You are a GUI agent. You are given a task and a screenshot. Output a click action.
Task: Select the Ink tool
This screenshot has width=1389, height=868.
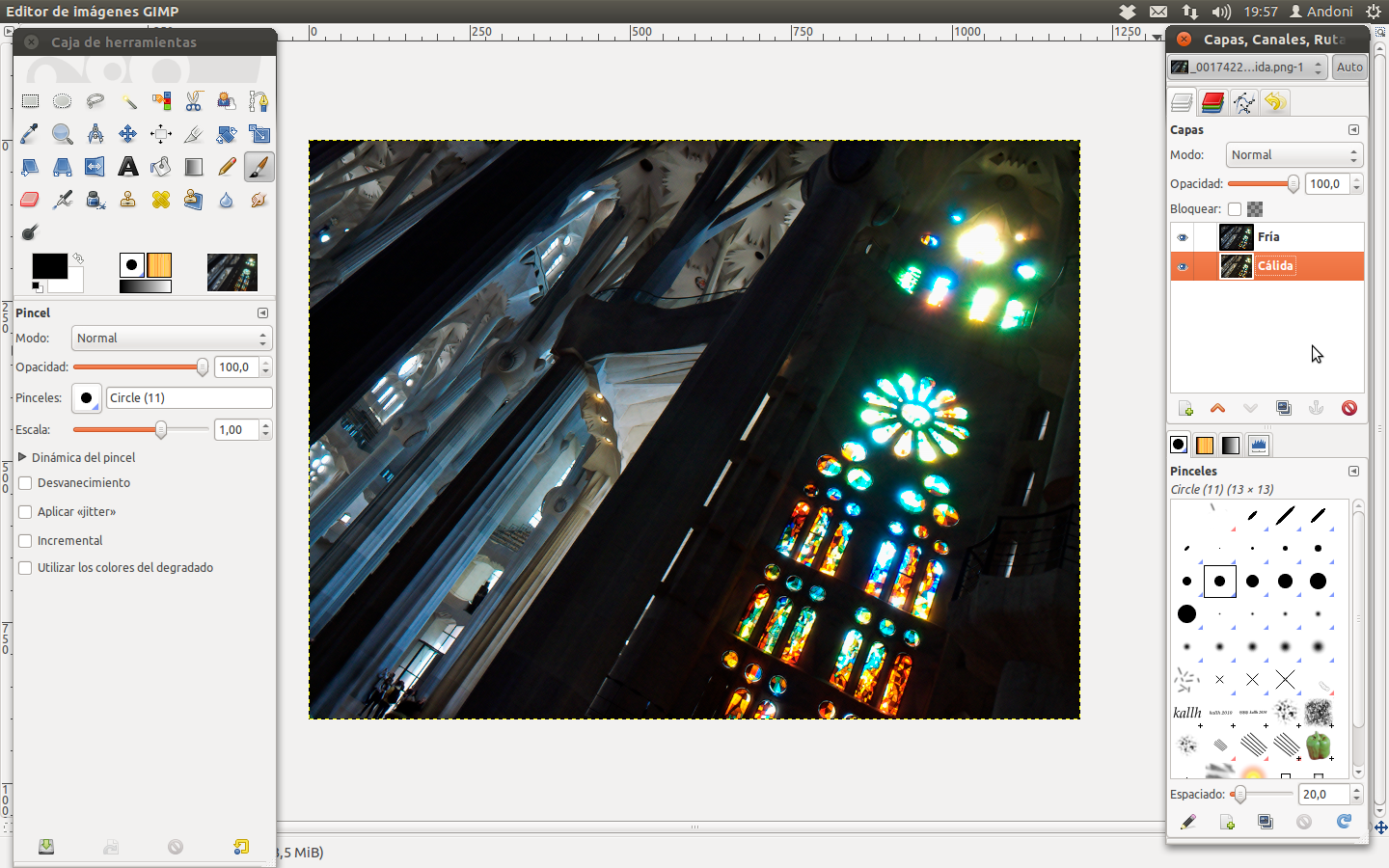pos(95,200)
